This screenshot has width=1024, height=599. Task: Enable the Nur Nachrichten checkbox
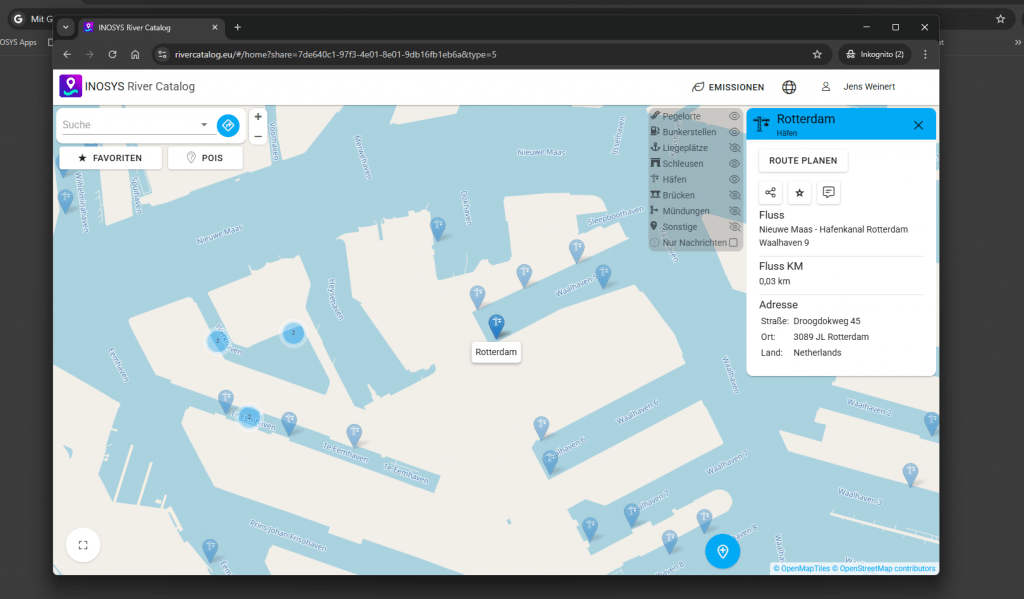[x=733, y=243]
